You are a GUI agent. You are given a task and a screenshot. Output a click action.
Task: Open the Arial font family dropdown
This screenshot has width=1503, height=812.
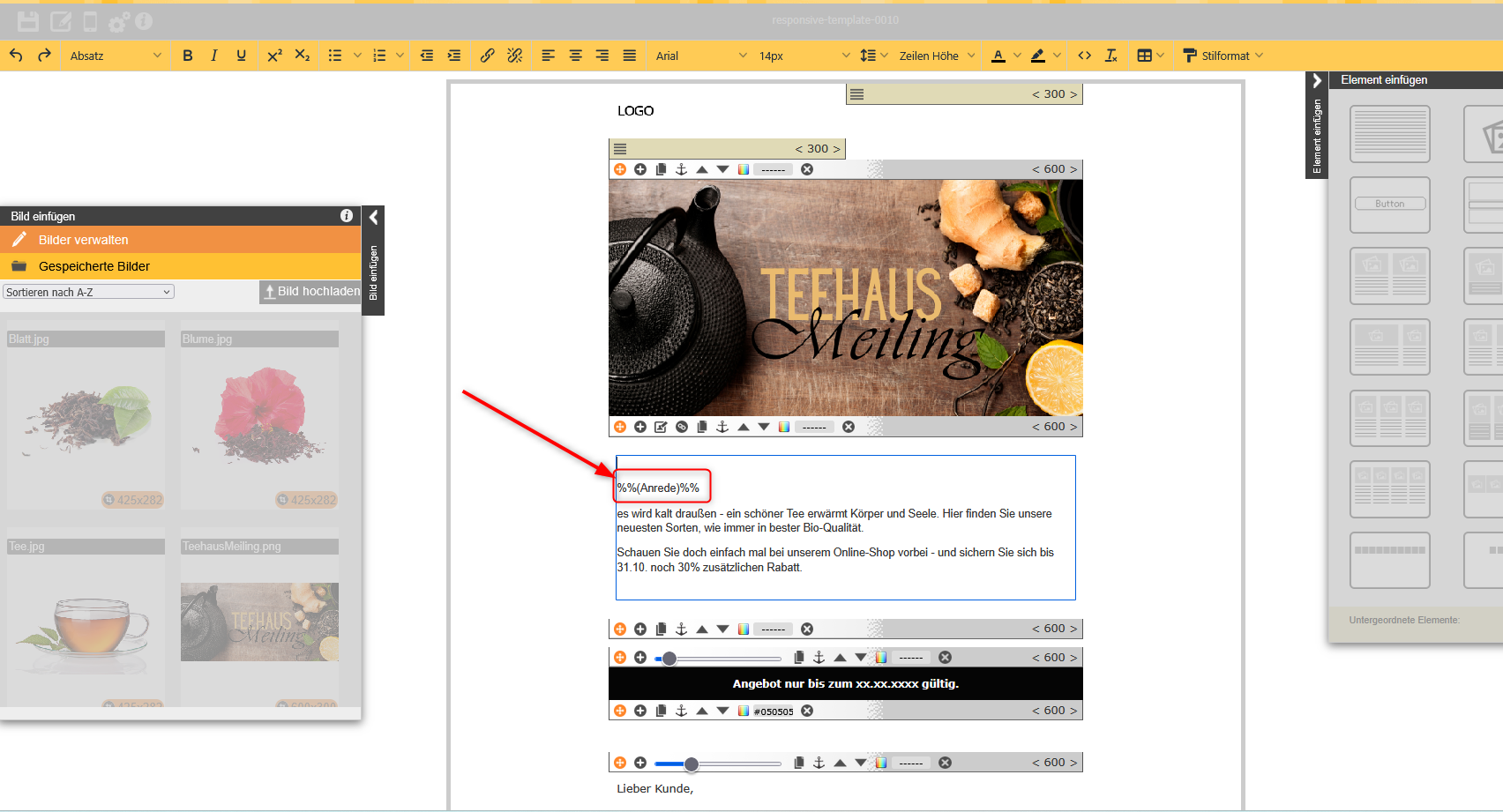coord(700,56)
